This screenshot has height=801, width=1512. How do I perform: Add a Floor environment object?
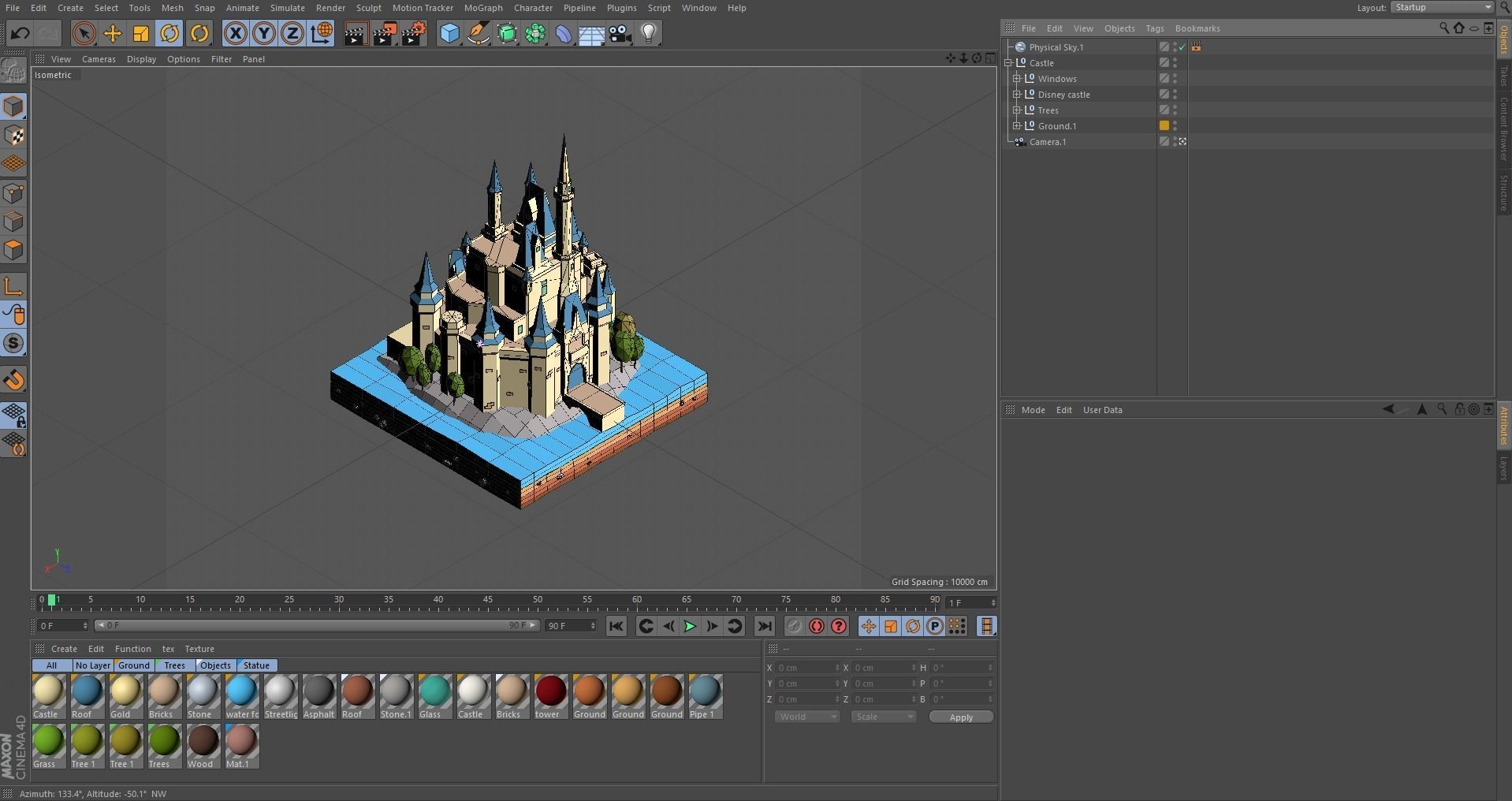(x=592, y=33)
